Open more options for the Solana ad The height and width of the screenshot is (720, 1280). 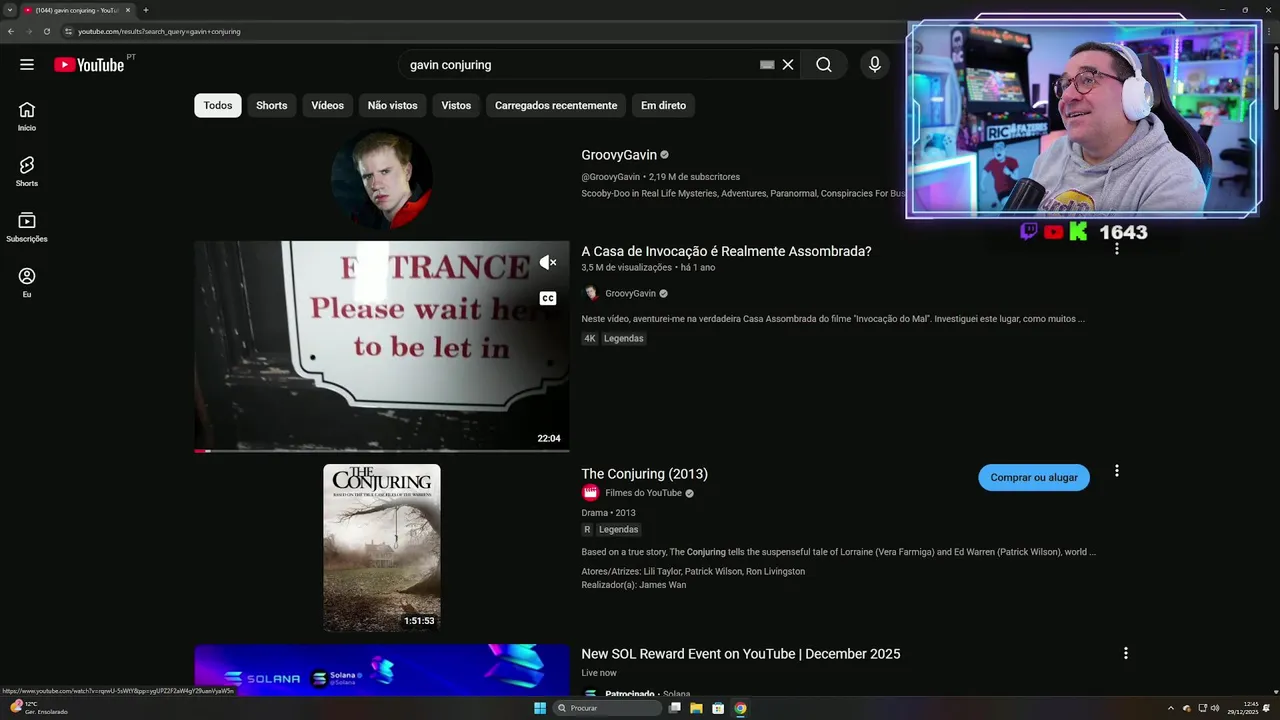coord(1126,653)
